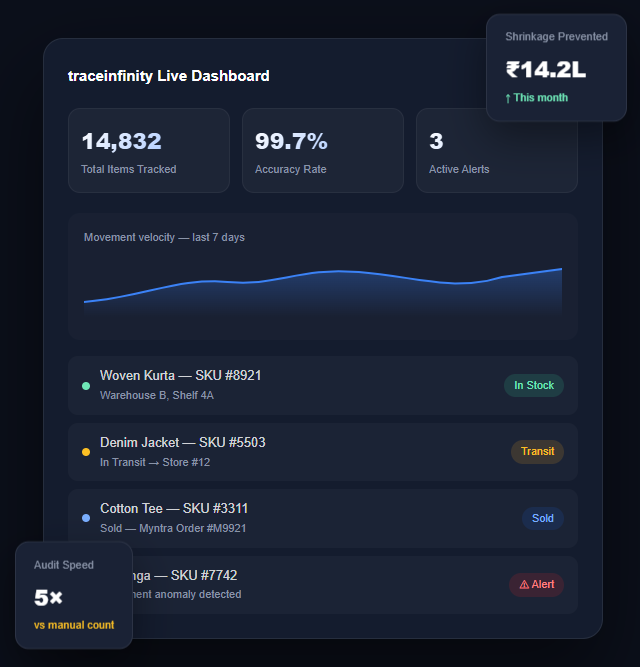Click the vs manual count label
640x667 pixels.
[x=74, y=625]
